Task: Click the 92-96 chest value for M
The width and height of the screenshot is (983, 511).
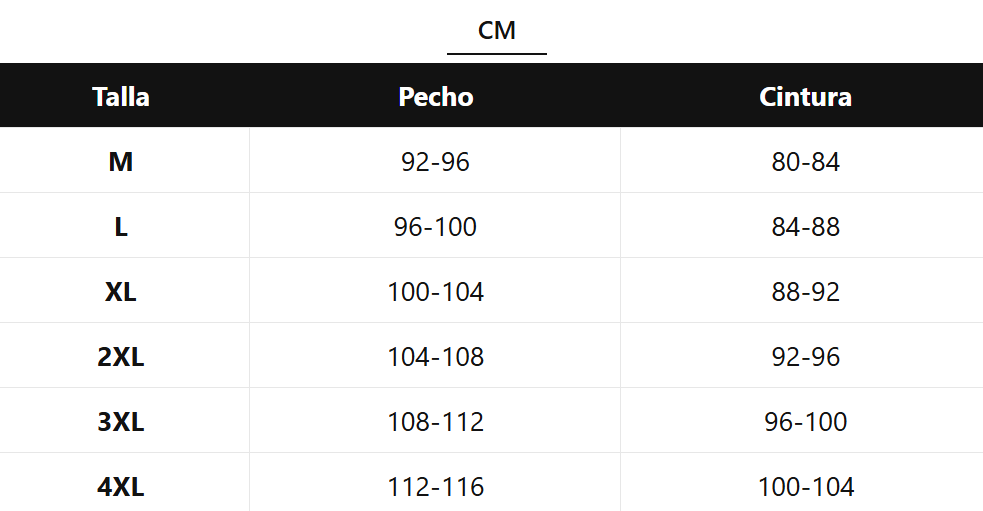Action: pos(436,162)
